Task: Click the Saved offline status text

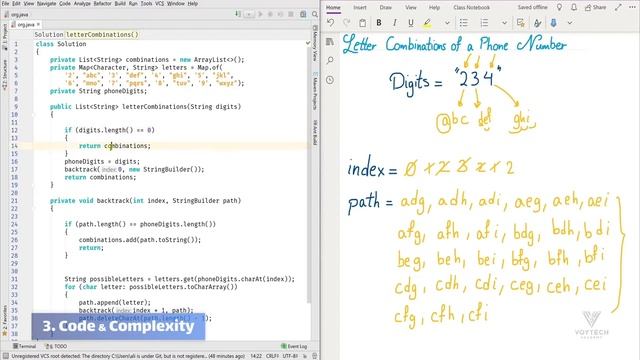Action: 533,7
